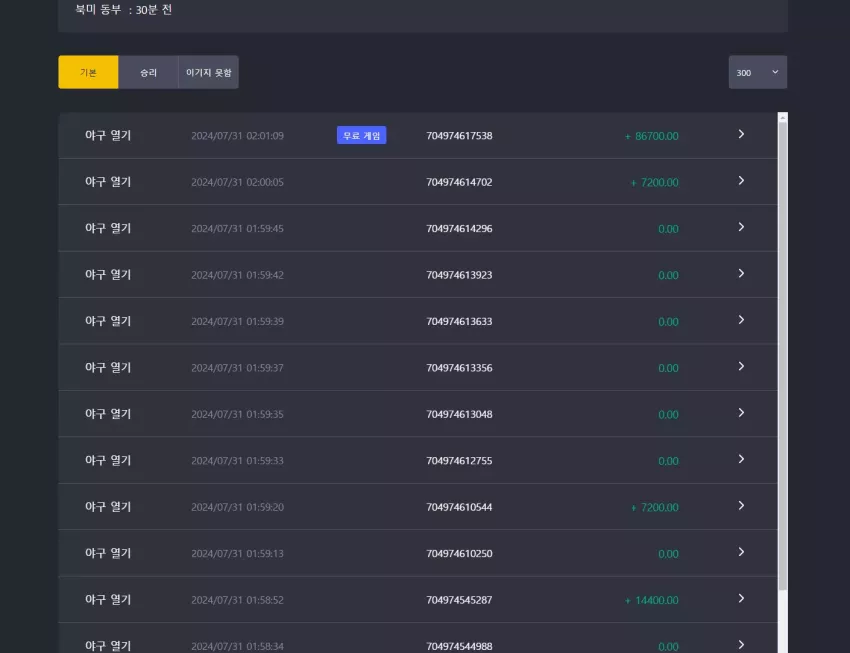850x653 pixels.
Task: Open the 300 page-size dropdown
Action: [757, 72]
